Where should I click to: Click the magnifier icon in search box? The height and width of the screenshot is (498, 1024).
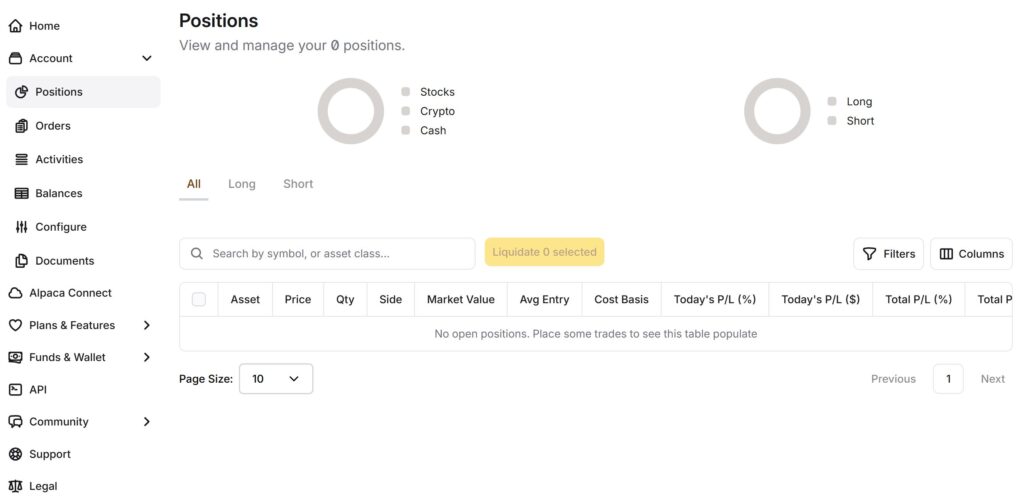(197, 253)
